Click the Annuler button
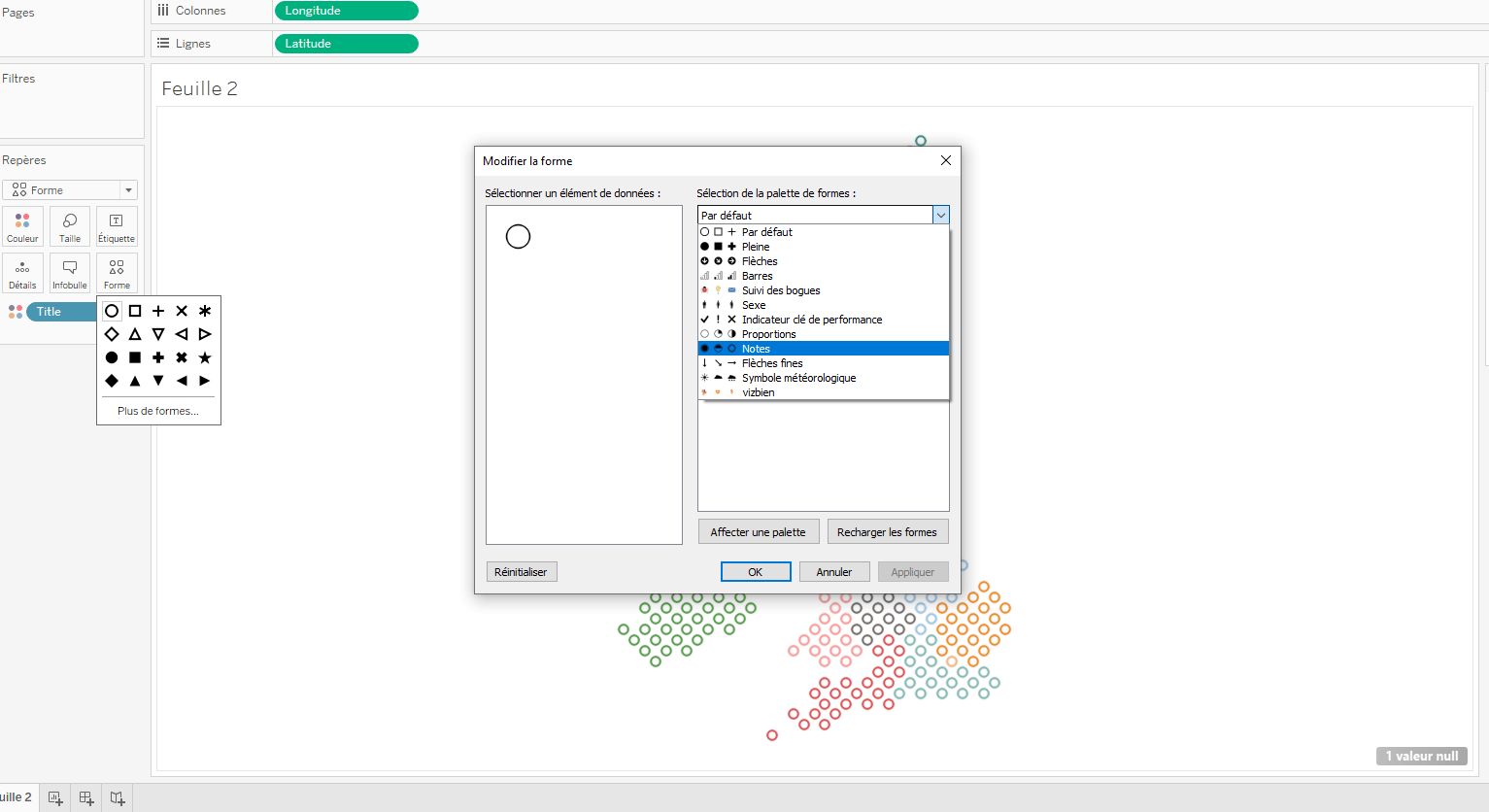1489x812 pixels. [x=833, y=572]
